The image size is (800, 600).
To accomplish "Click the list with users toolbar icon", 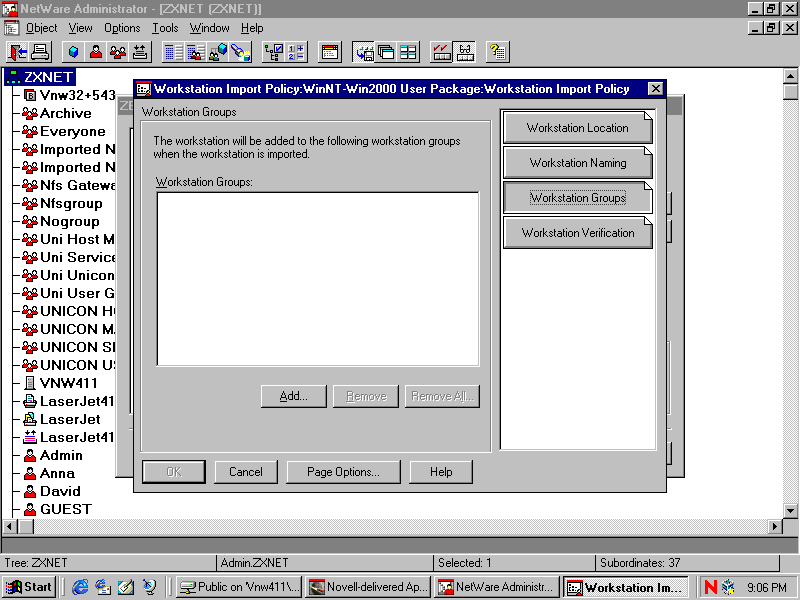I will click(195, 52).
